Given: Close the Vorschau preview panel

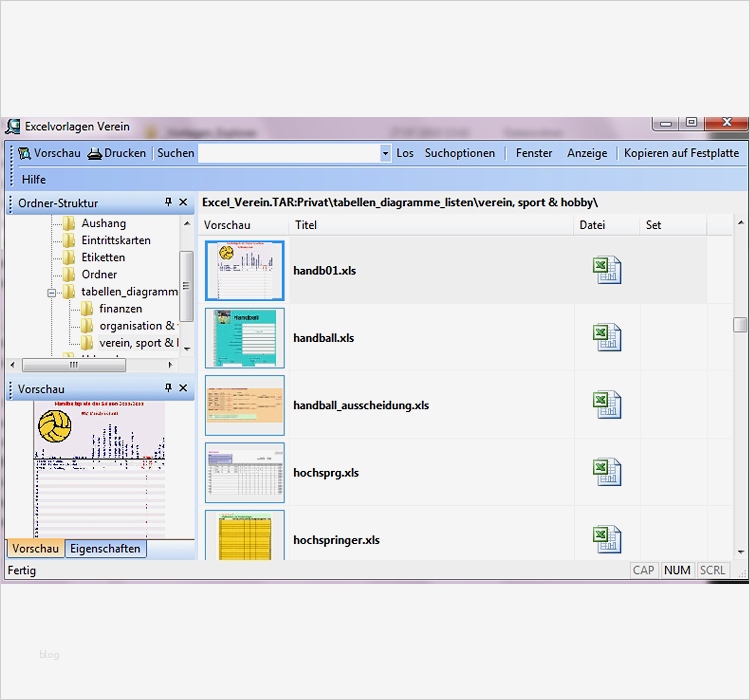Looking at the screenshot, I should pyautogui.click(x=183, y=388).
